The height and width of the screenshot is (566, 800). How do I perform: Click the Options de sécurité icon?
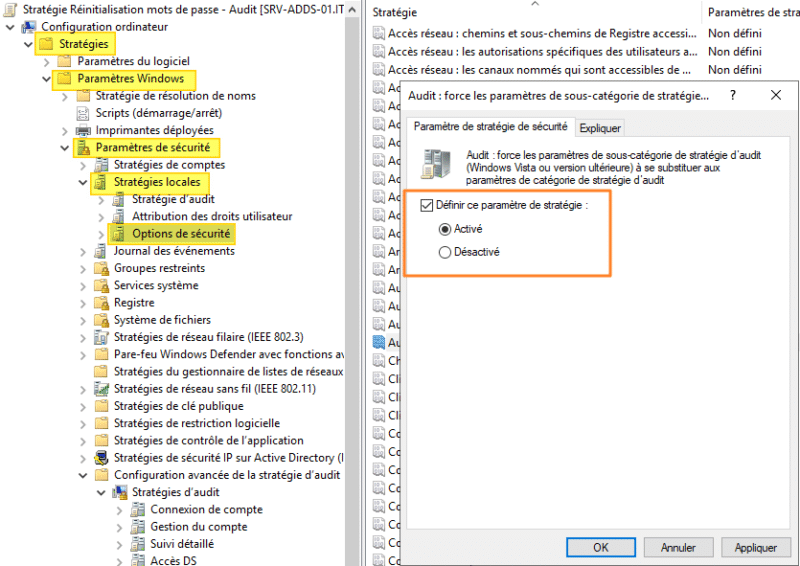(x=119, y=234)
